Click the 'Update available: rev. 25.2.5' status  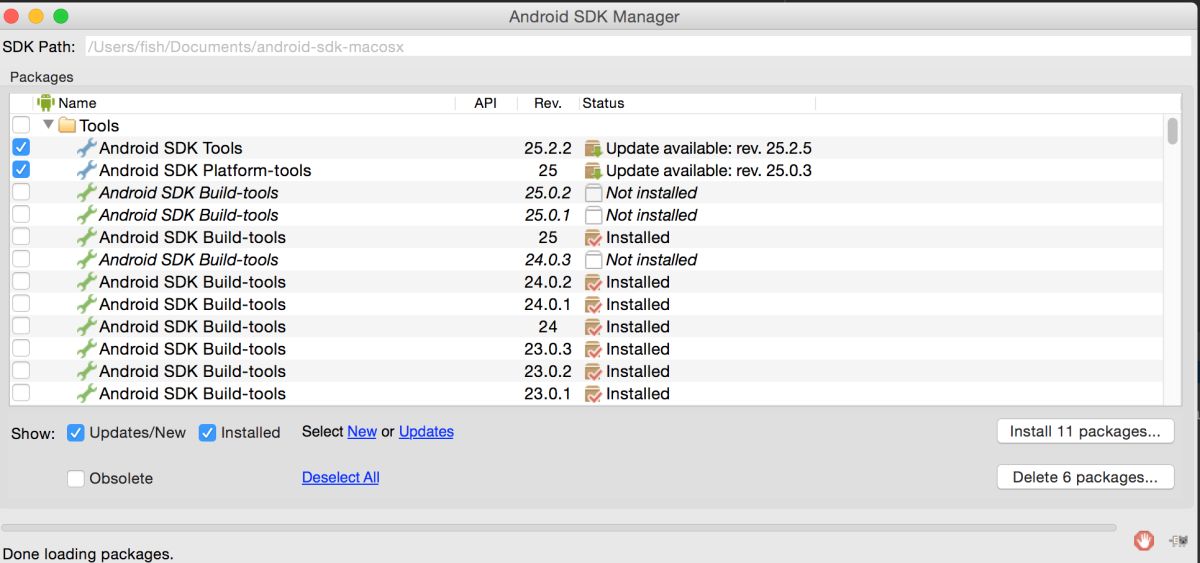tap(709, 148)
